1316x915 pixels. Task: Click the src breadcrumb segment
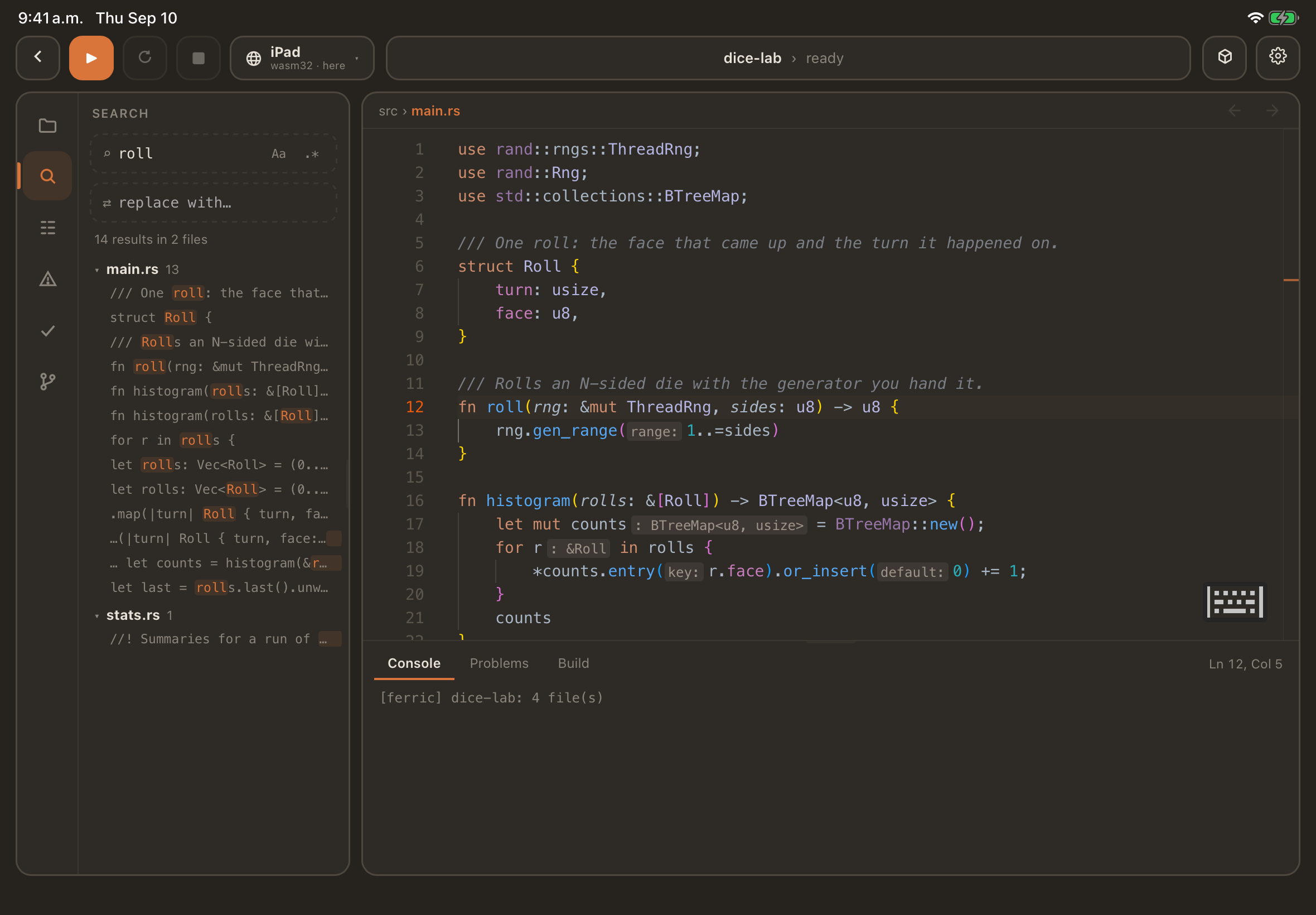[x=388, y=111]
